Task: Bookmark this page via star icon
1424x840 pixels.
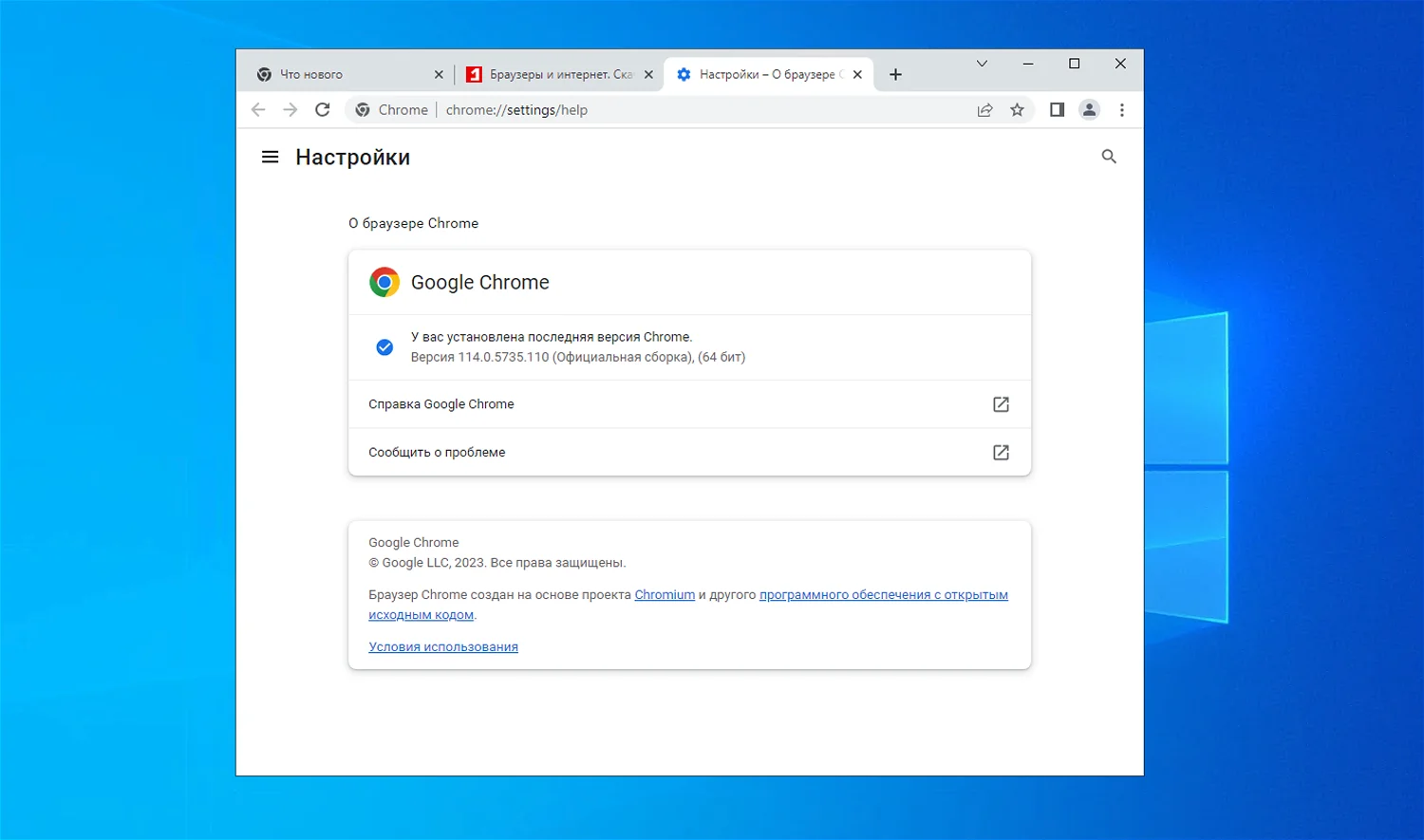Action: pos(1017,109)
